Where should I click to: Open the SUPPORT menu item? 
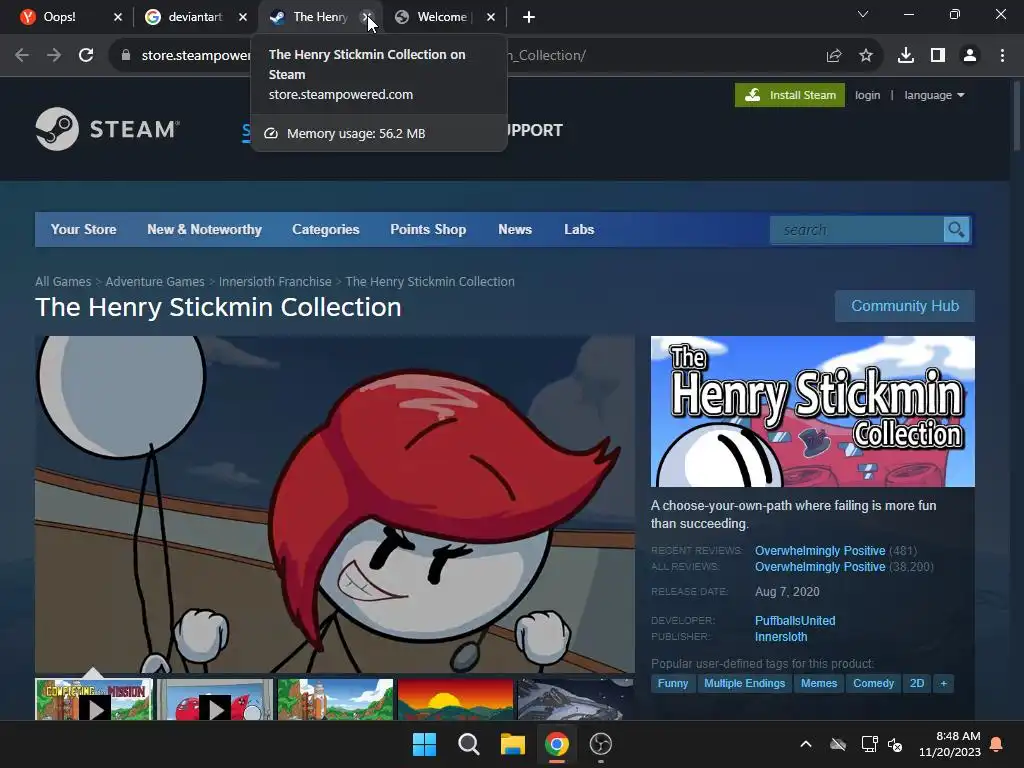(x=534, y=130)
